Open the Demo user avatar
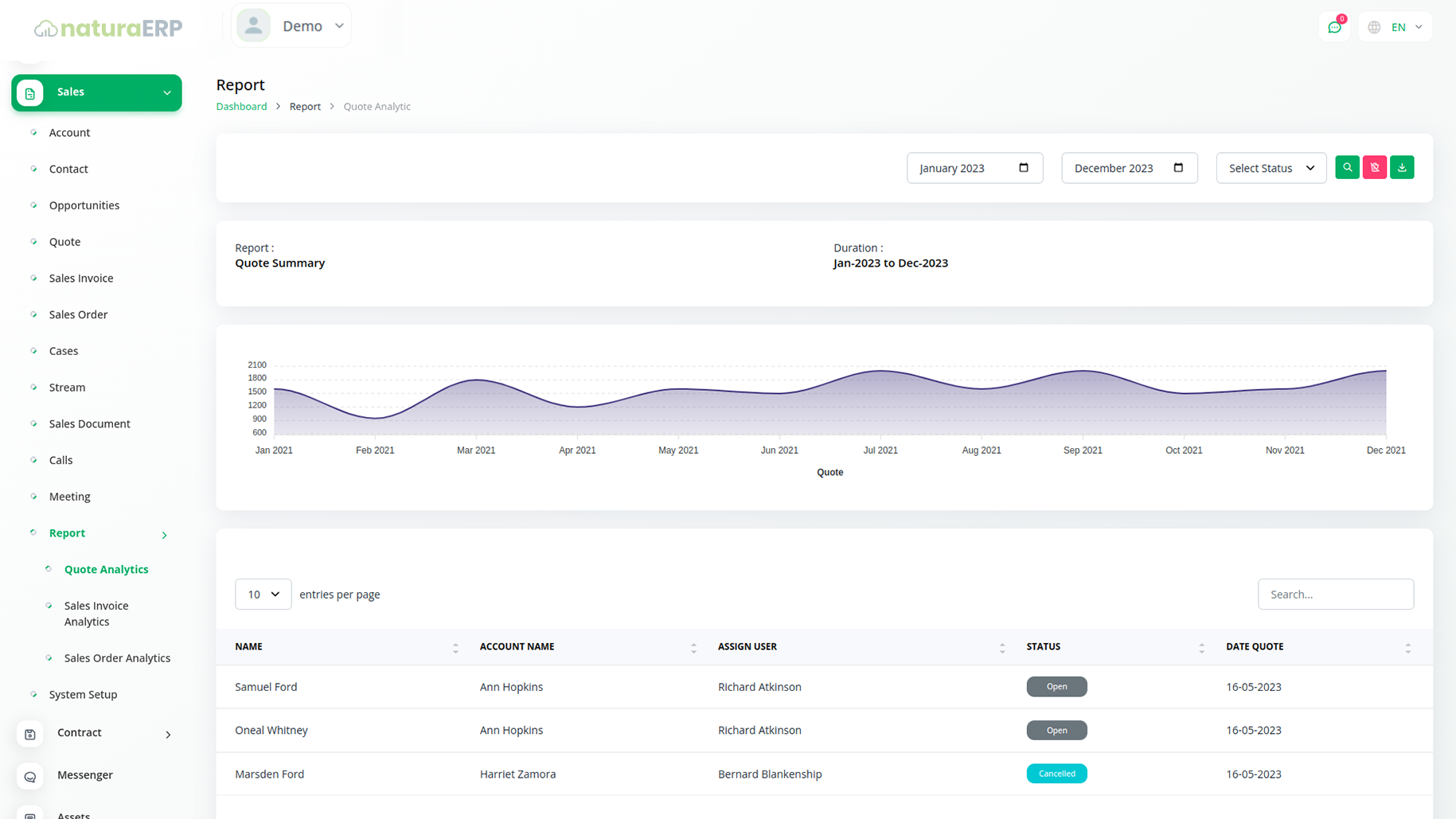The image size is (1456, 819). tap(253, 25)
